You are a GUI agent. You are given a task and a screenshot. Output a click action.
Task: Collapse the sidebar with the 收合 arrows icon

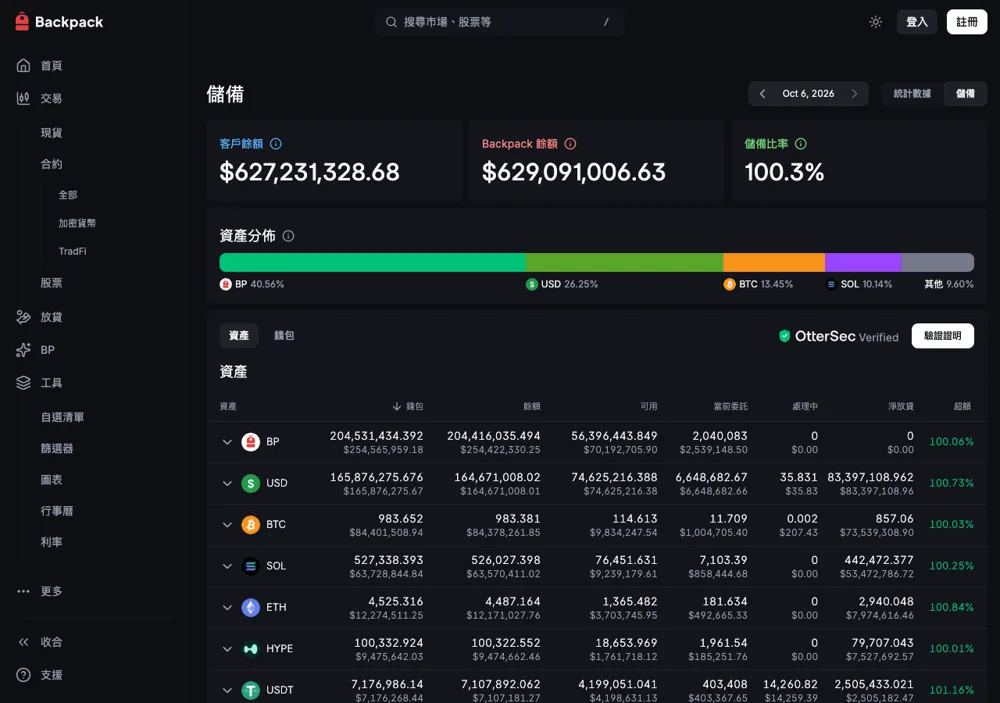tap(24, 642)
